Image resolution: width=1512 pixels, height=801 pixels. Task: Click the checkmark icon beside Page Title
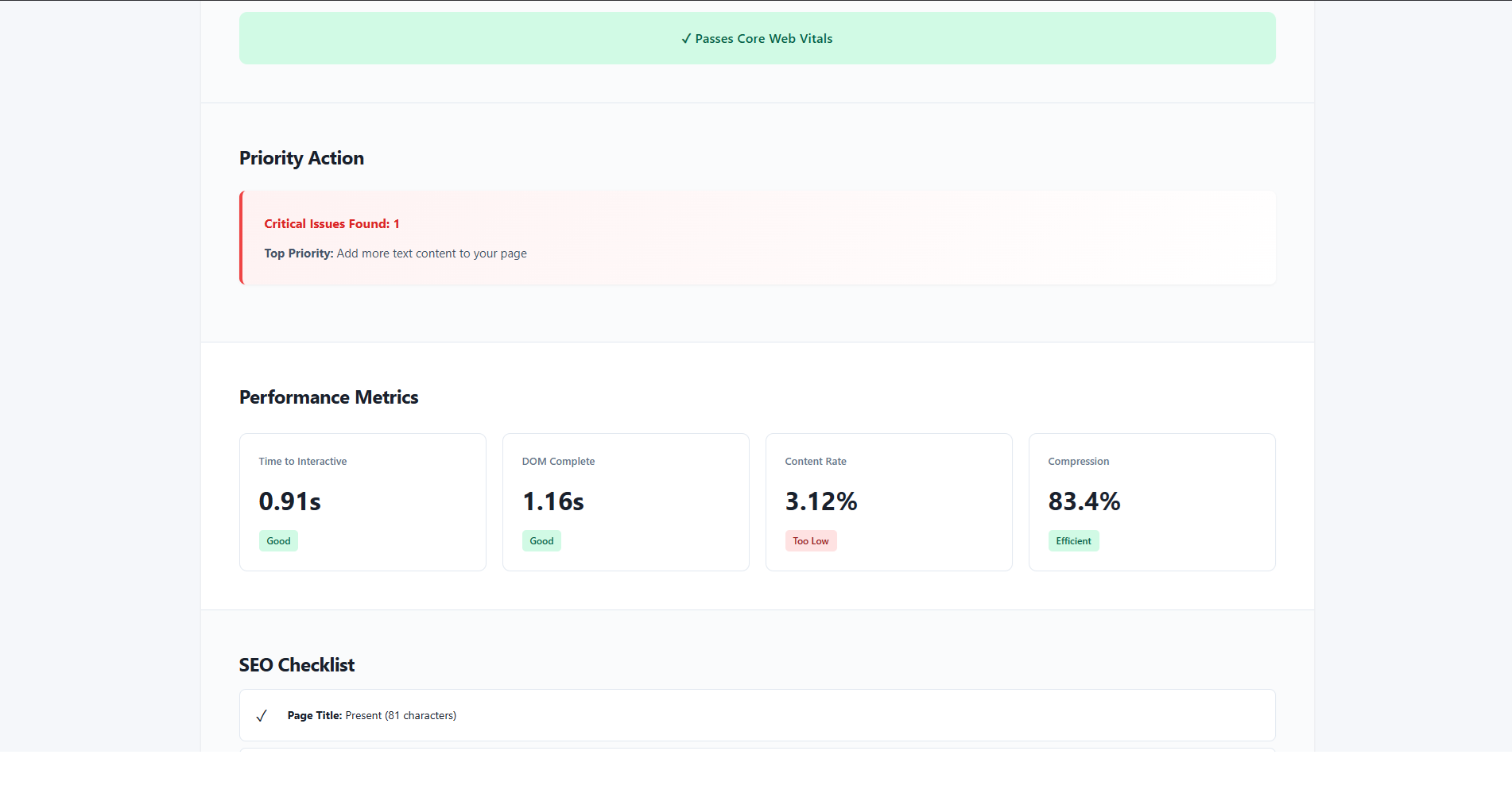261,716
